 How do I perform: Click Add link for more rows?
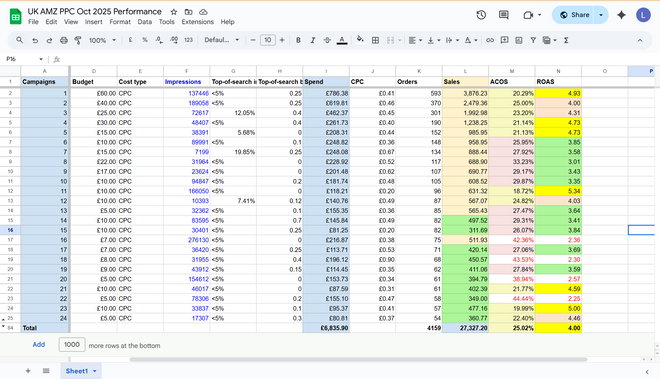[x=39, y=344]
